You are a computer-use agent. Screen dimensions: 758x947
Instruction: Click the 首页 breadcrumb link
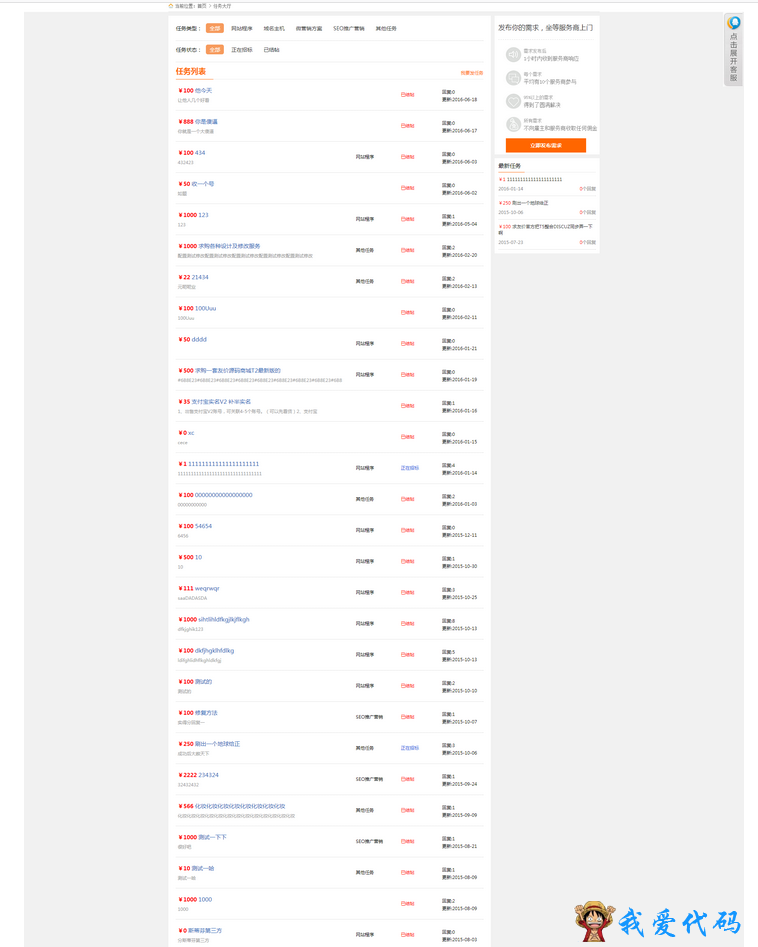pos(202,6)
